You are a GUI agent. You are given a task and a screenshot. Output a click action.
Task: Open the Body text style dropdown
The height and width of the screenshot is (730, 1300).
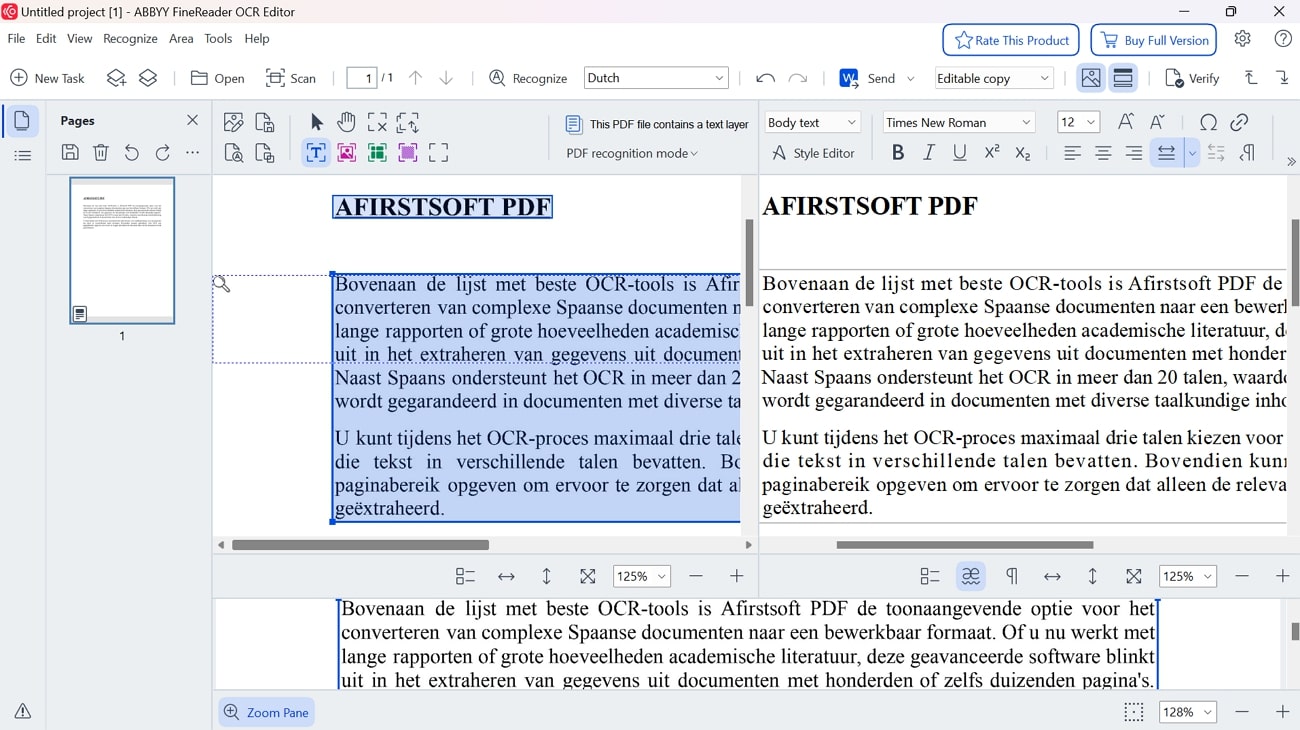pyautogui.click(x=813, y=122)
